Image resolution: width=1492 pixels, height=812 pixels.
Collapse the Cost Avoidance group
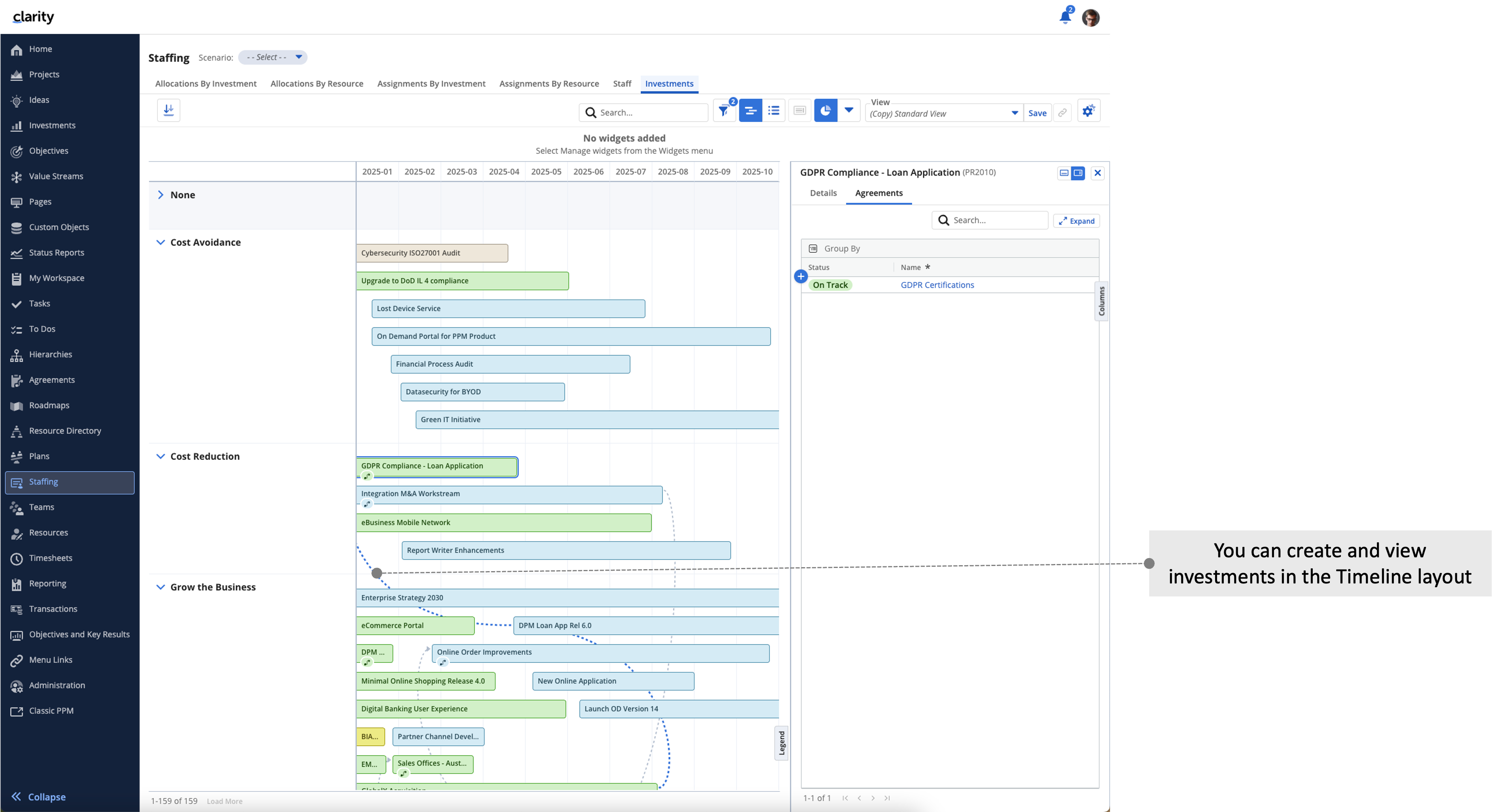tap(161, 242)
